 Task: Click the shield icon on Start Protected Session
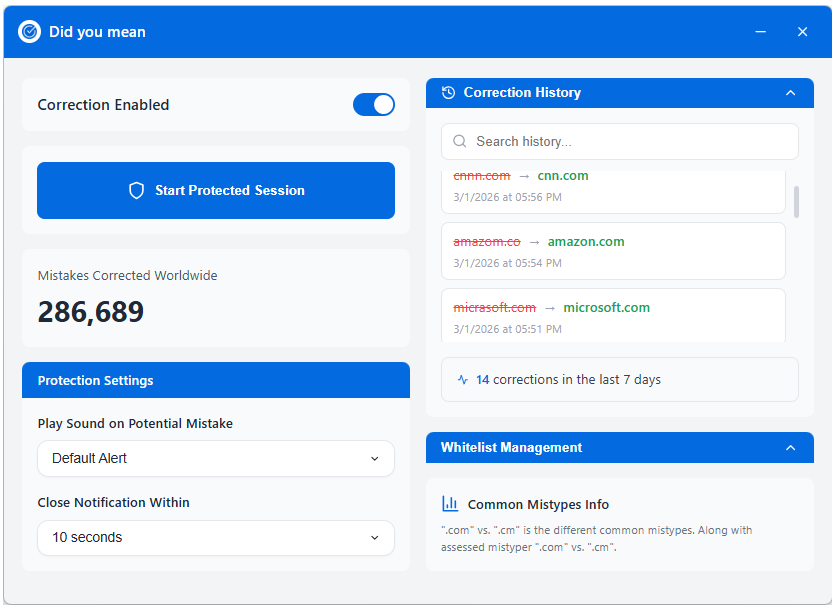[137, 191]
